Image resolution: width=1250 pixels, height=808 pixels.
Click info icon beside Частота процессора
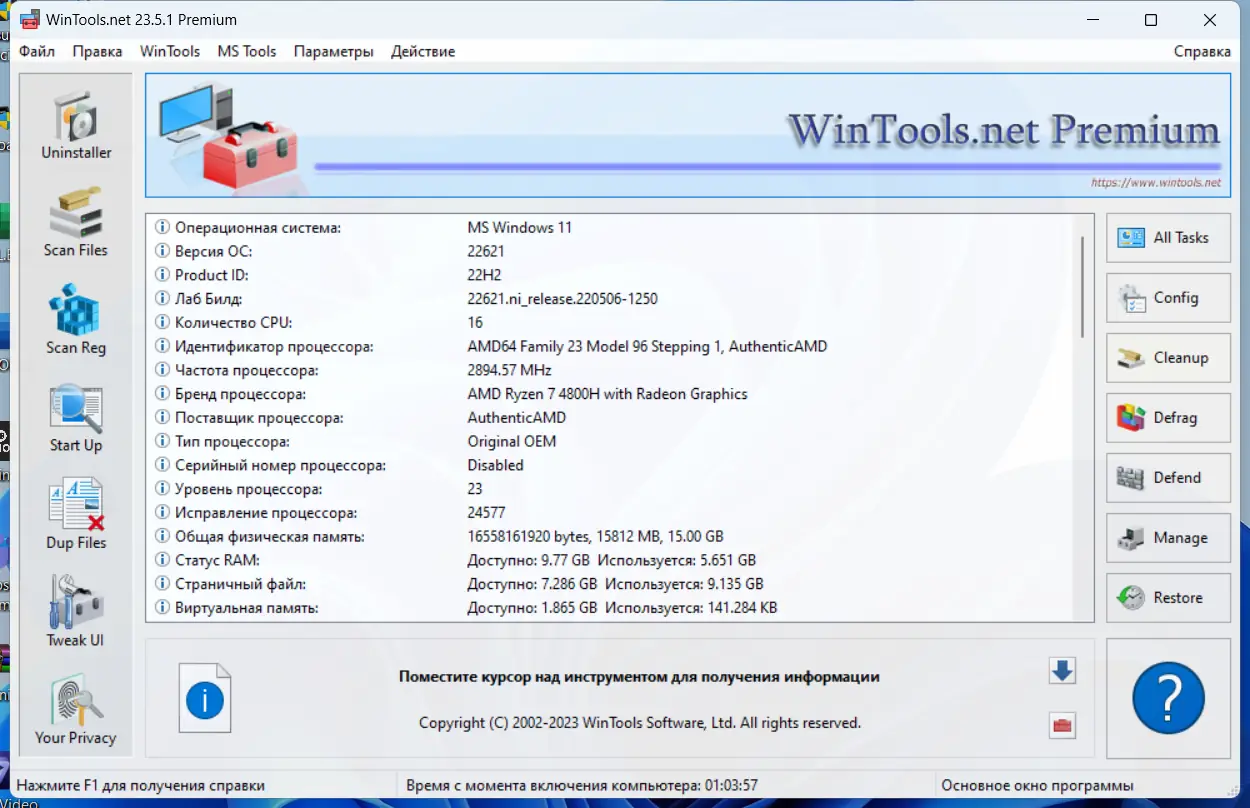(x=163, y=370)
